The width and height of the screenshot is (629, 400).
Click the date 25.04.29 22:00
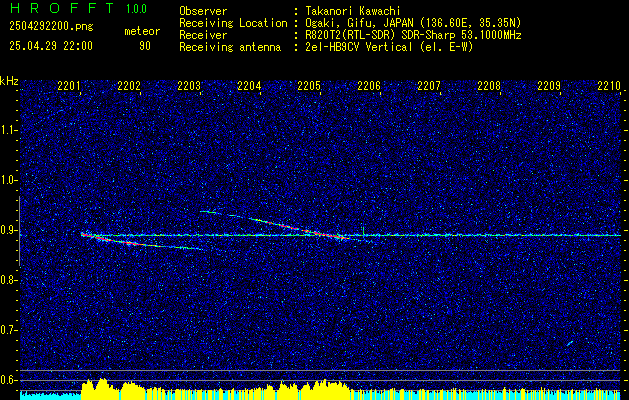click(x=51, y=46)
